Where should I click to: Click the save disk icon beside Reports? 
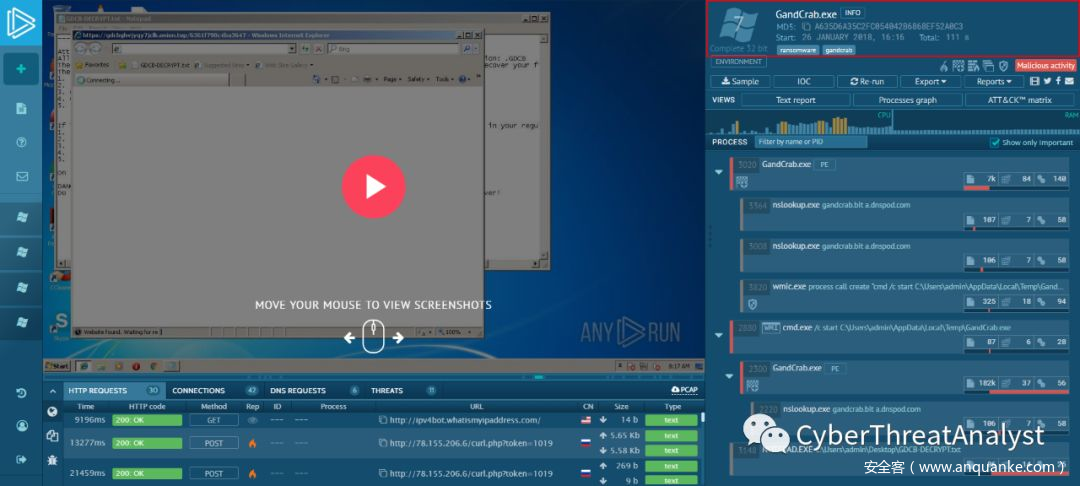tap(1035, 81)
